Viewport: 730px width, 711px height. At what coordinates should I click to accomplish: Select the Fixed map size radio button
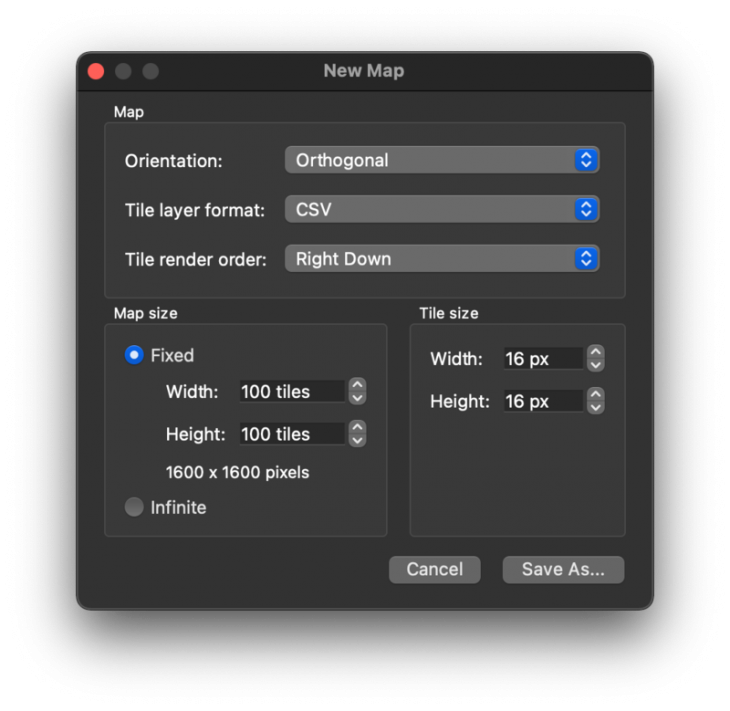tap(134, 355)
